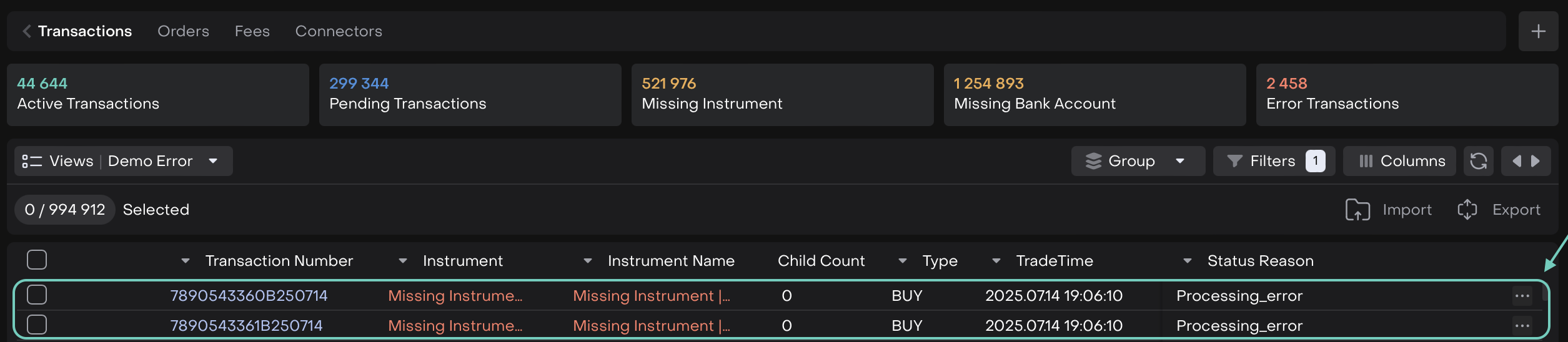Open transaction link 7890543360B250714
The width and height of the screenshot is (1568, 342).
pyautogui.click(x=249, y=296)
